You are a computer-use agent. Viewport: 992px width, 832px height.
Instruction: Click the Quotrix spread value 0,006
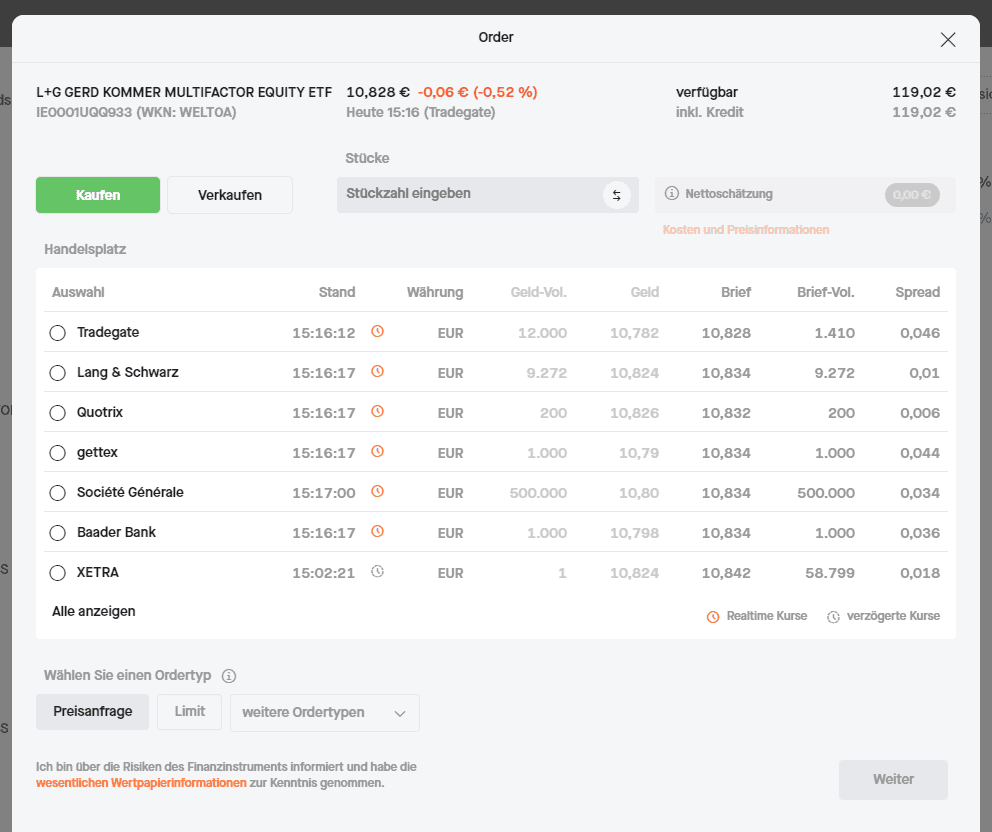click(920, 413)
